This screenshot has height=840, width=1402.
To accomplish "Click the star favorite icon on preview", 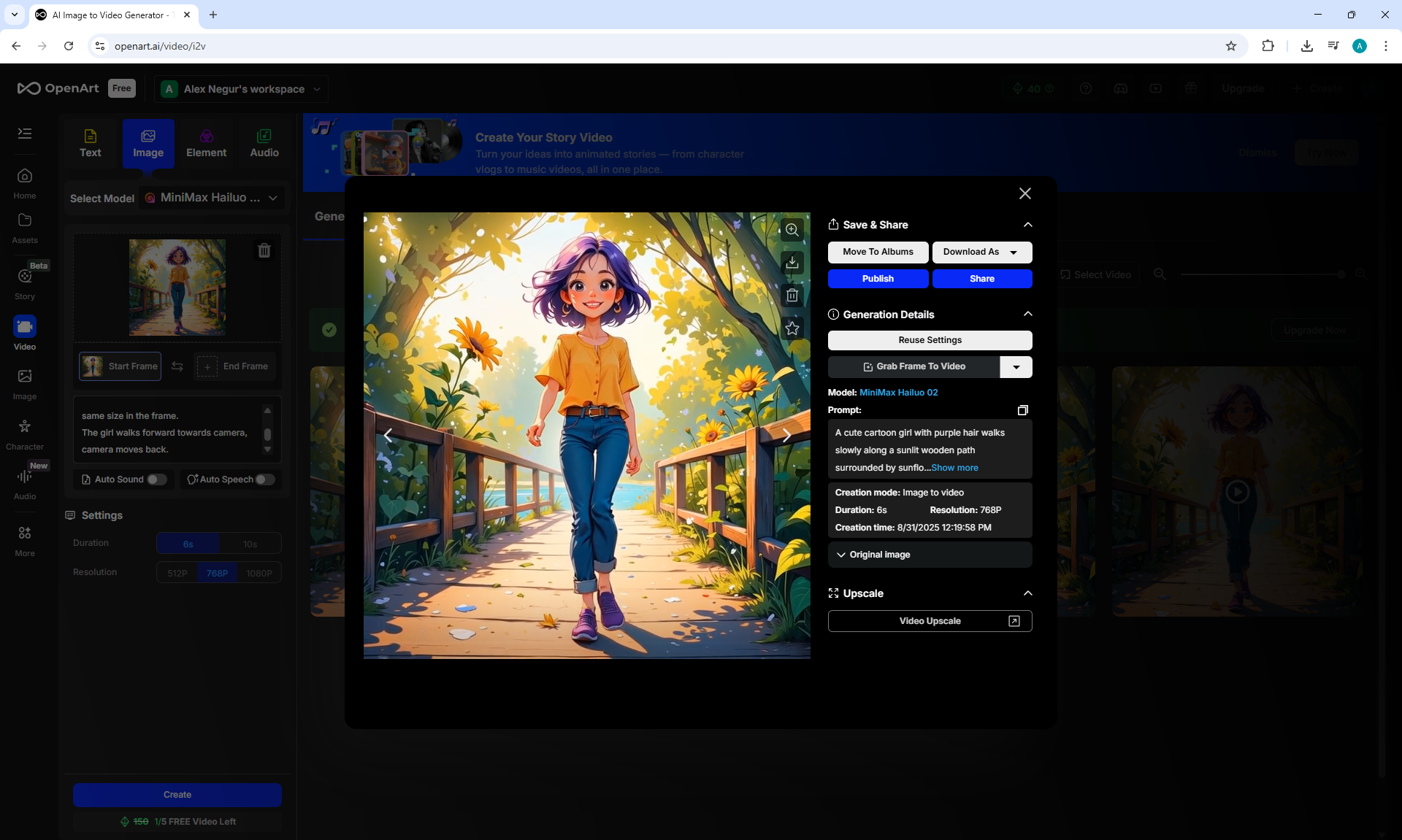I will pos(792,328).
